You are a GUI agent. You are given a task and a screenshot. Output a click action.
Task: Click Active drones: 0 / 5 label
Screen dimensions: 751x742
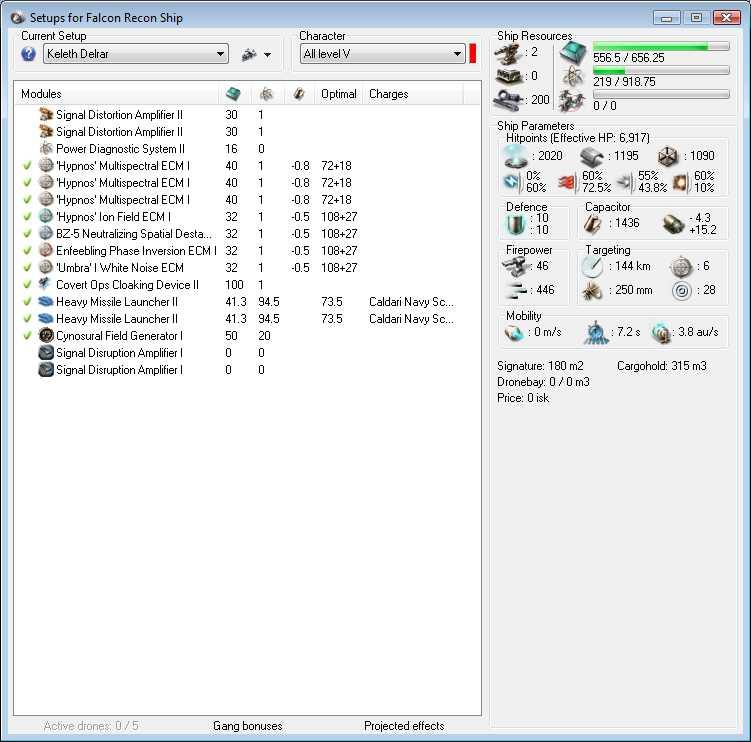(x=91, y=726)
